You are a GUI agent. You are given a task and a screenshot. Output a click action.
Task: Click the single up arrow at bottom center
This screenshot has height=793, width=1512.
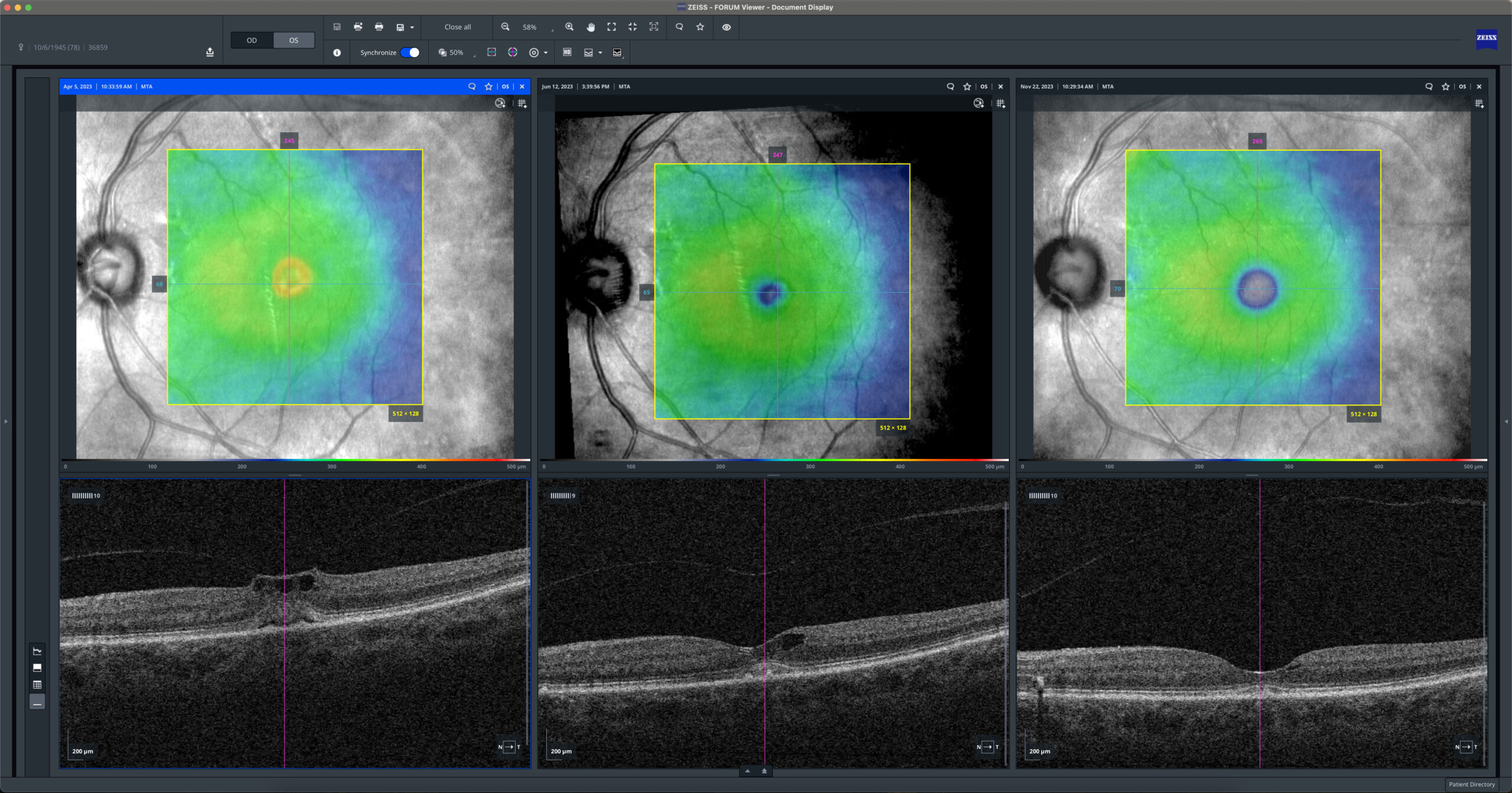(747, 771)
